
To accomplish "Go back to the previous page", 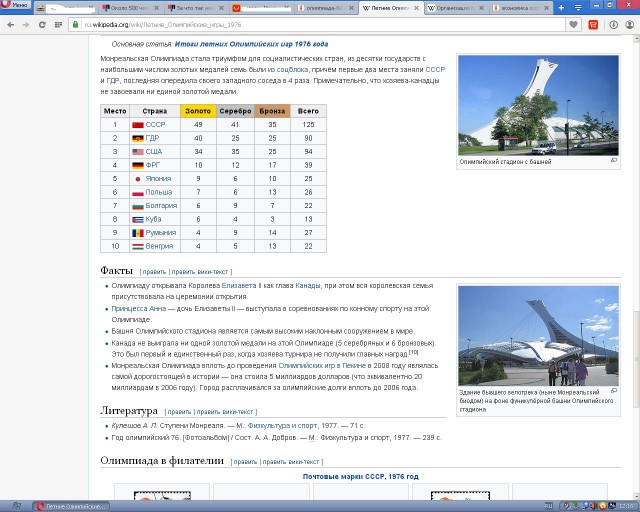I will coord(11,25).
